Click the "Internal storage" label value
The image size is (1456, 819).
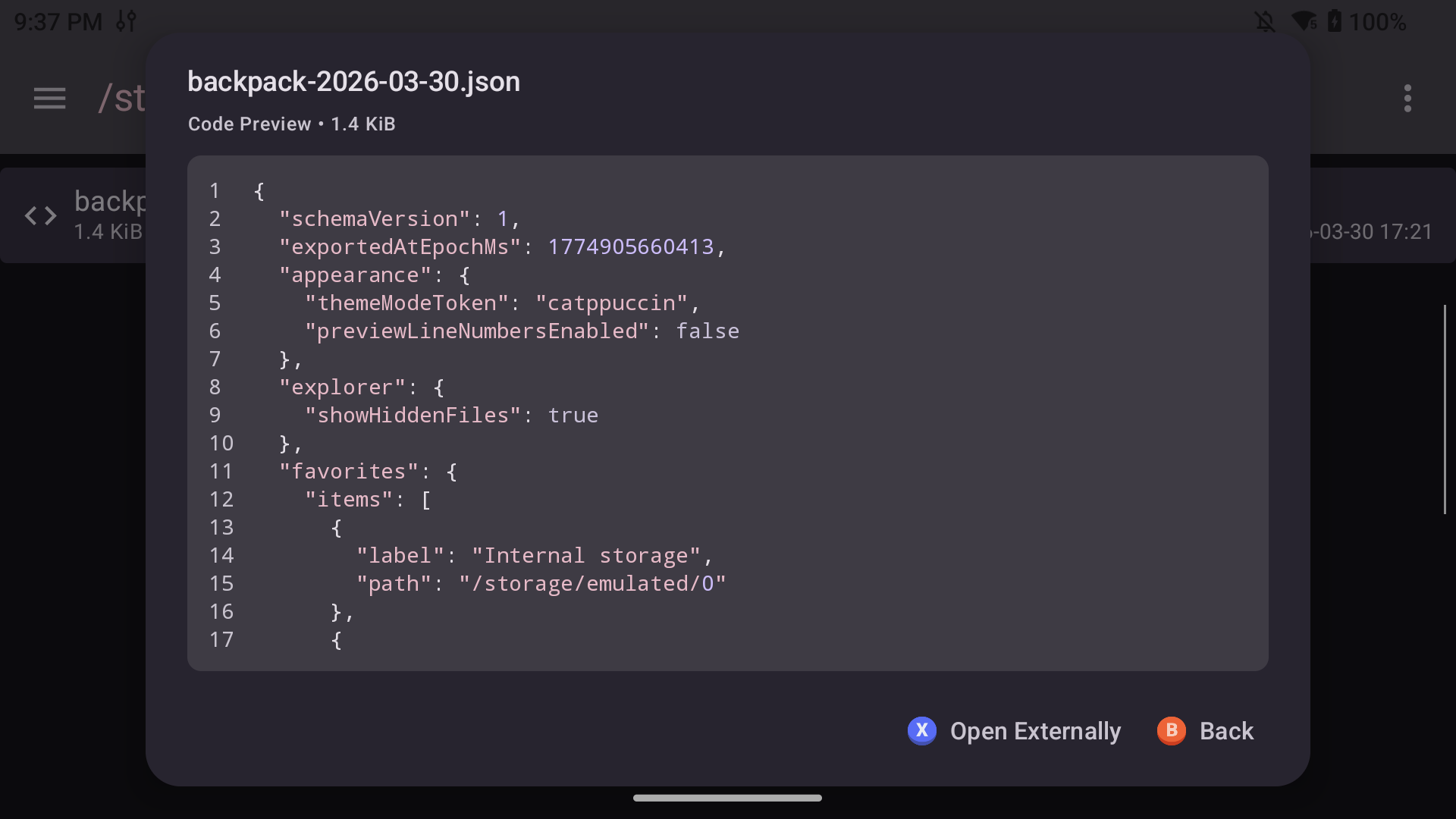[585, 556]
